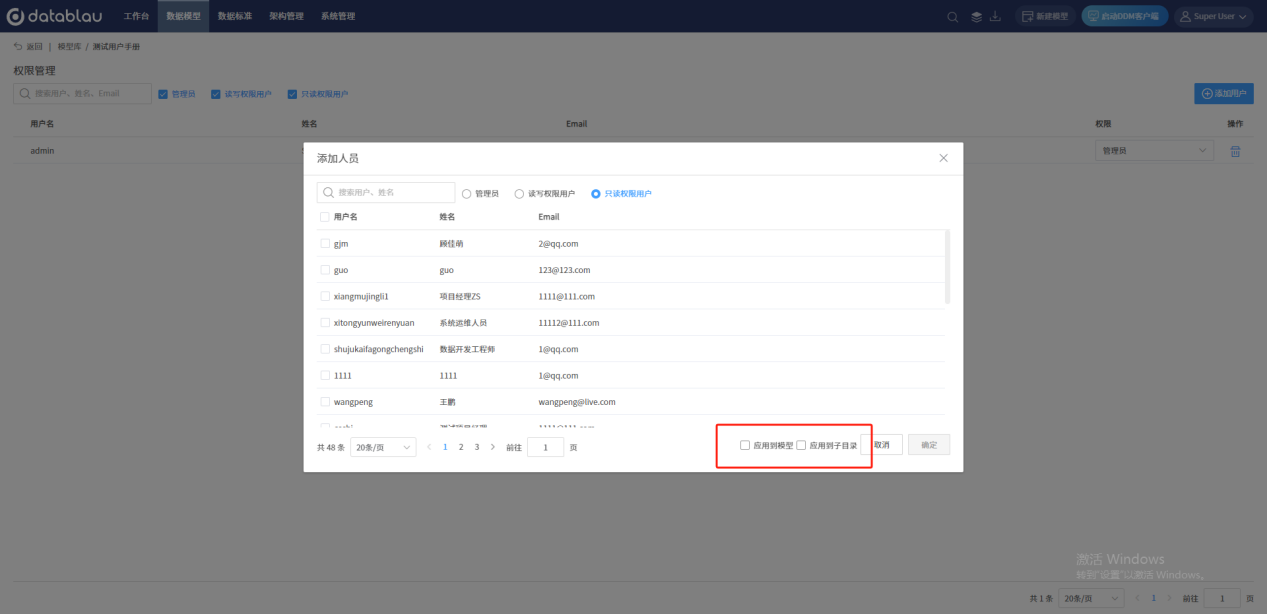The image size is (1267, 614).
Task: Expand the Super User account menu
Action: point(1214,16)
